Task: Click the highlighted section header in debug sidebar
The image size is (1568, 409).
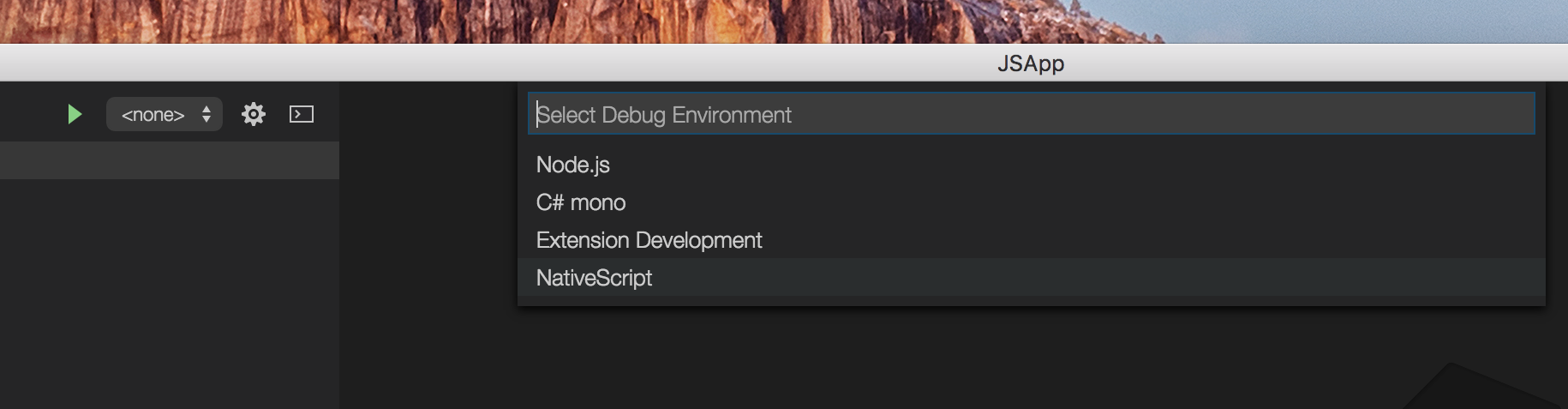Action: 170,160
